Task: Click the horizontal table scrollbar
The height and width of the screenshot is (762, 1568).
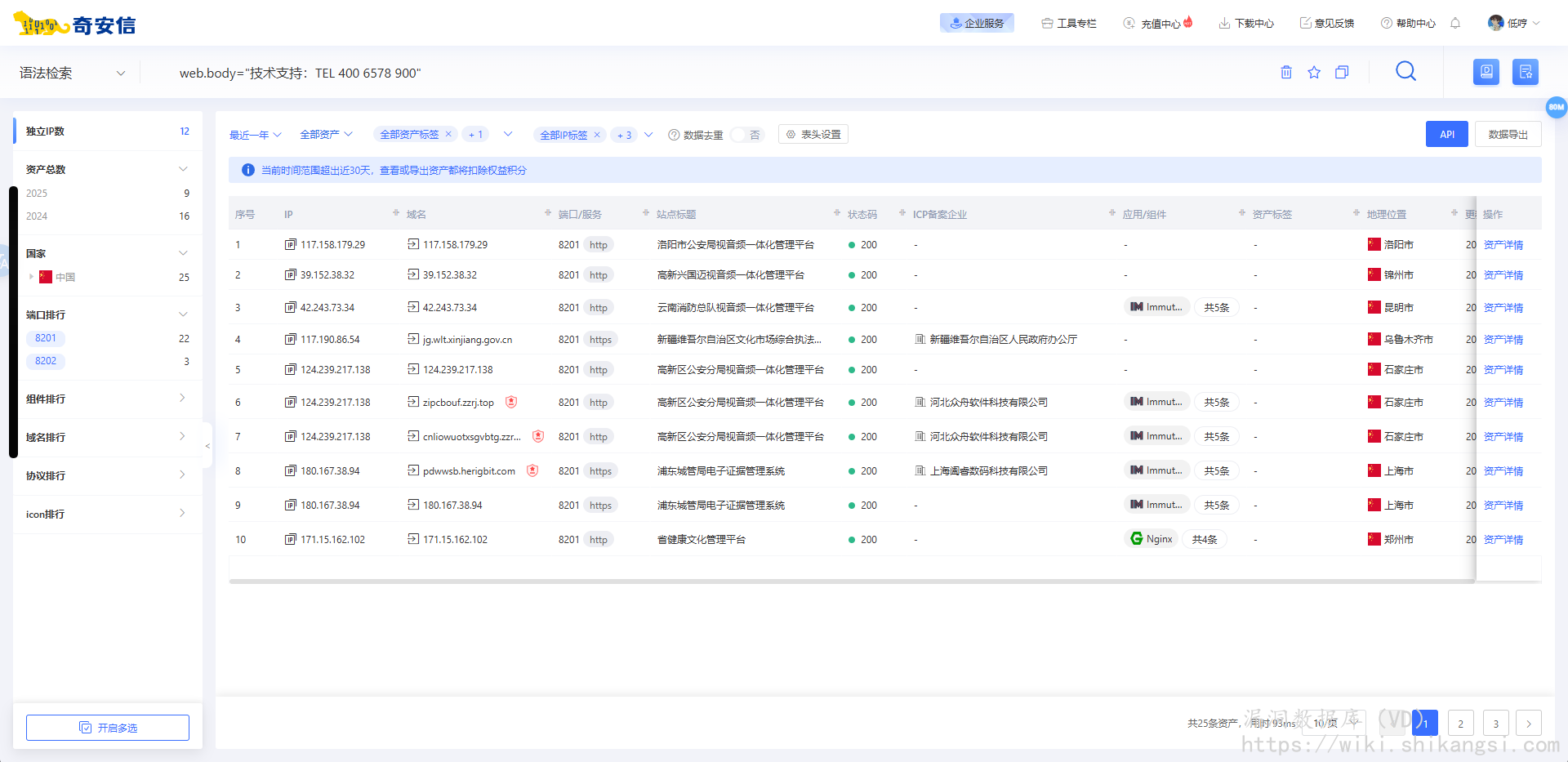Action: (x=852, y=582)
